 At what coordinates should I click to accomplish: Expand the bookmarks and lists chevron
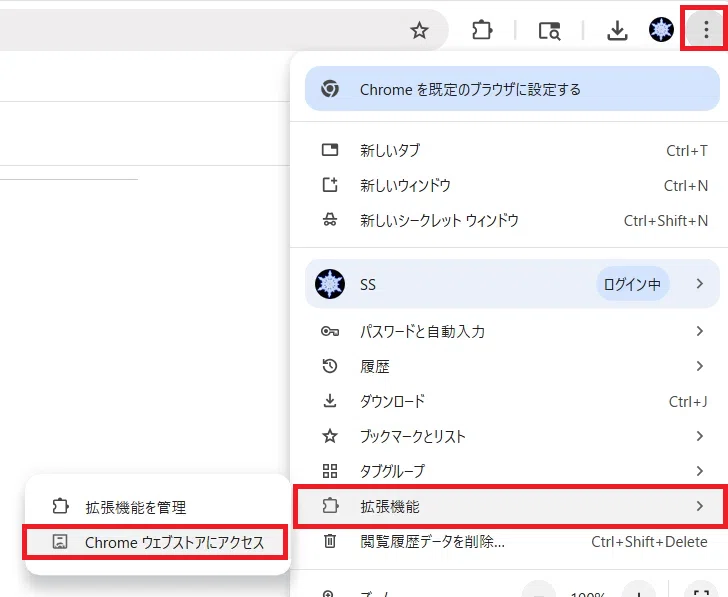700,436
